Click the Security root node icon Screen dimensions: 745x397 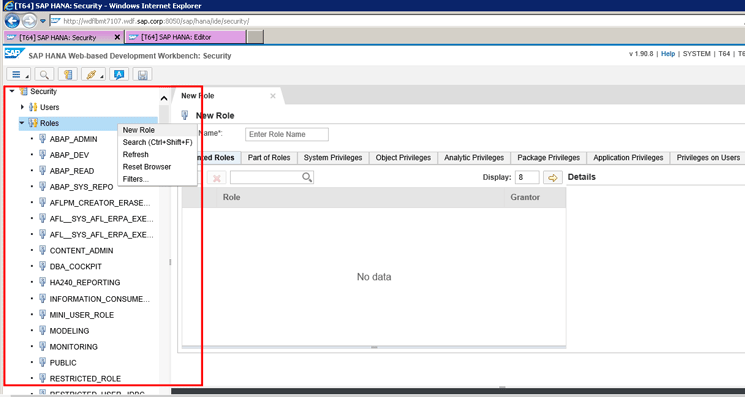point(23,91)
